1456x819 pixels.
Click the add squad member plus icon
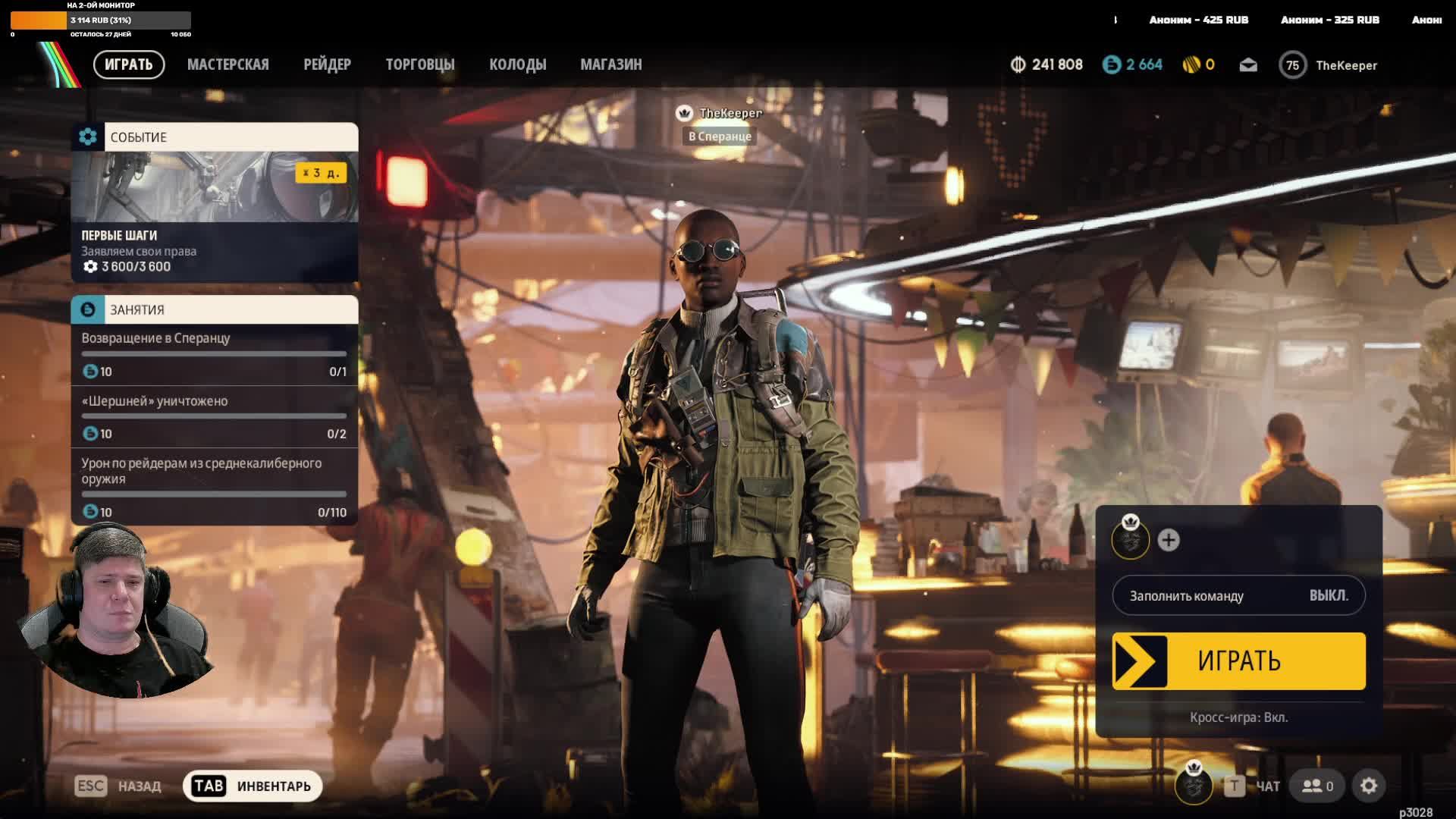pos(1169,540)
